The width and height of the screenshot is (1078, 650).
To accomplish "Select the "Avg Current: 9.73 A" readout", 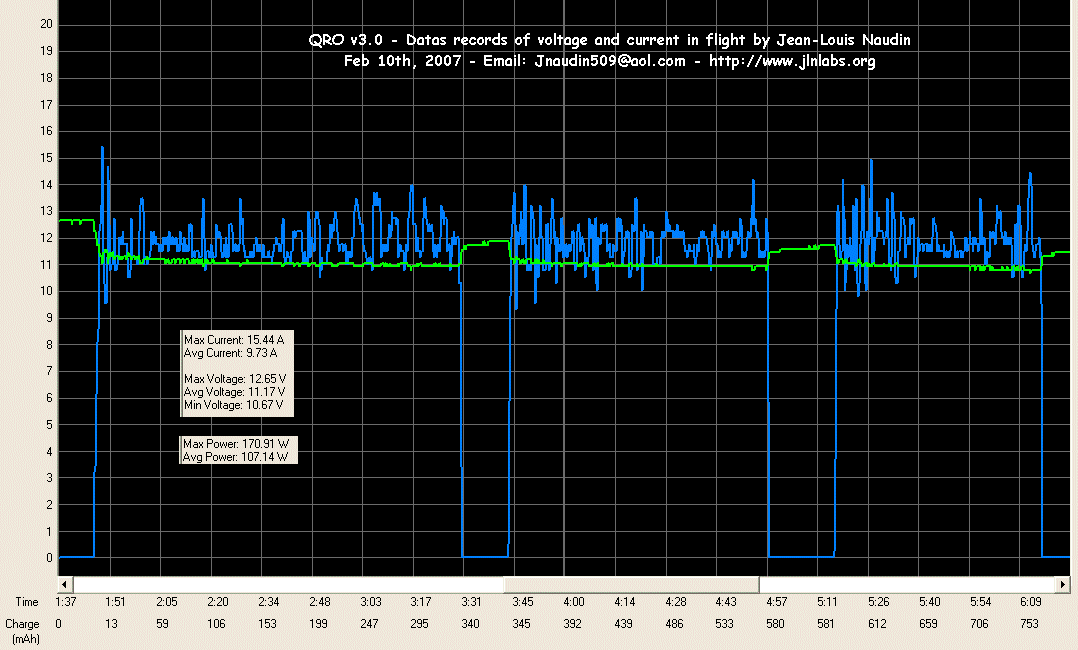I will click(230, 353).
